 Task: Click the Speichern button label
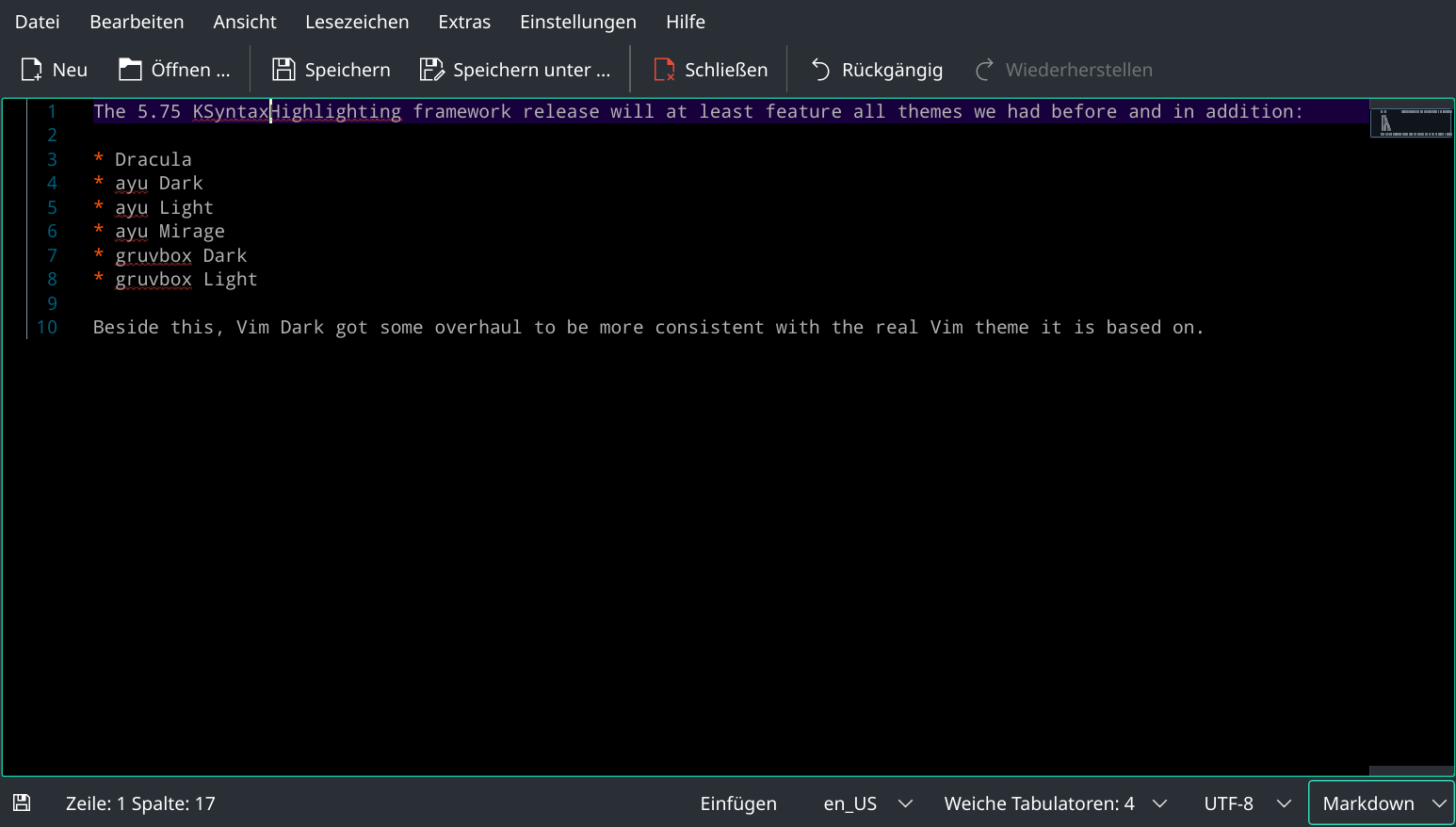point(348,70)
